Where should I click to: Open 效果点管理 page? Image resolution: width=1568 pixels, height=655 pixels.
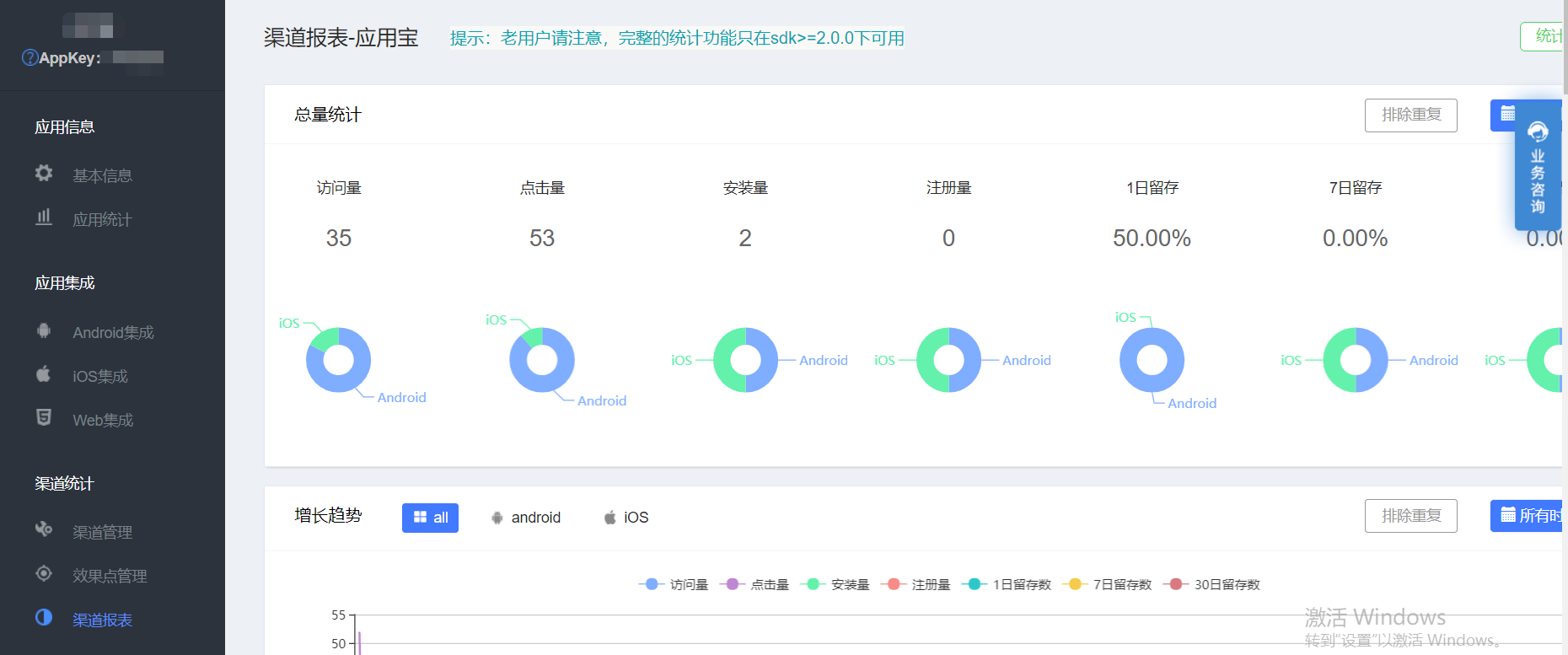(x=110, y=576)
